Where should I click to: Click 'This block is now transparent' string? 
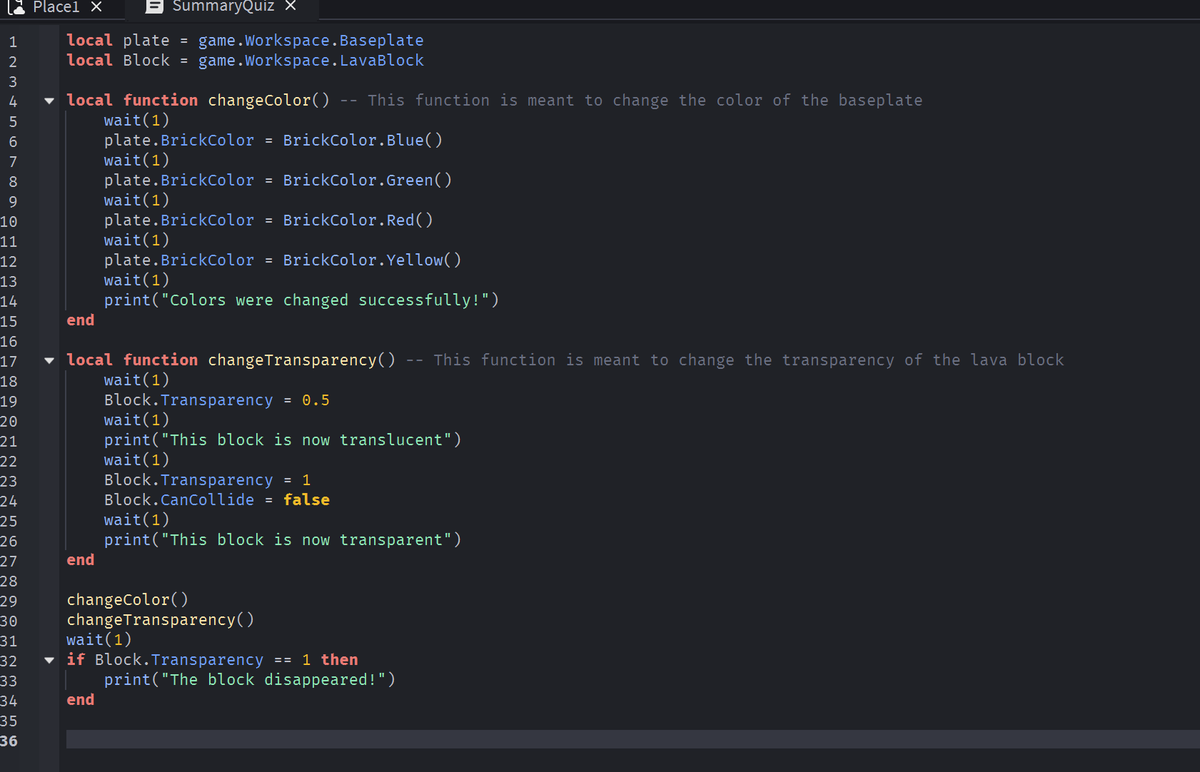tap(306, 540)
